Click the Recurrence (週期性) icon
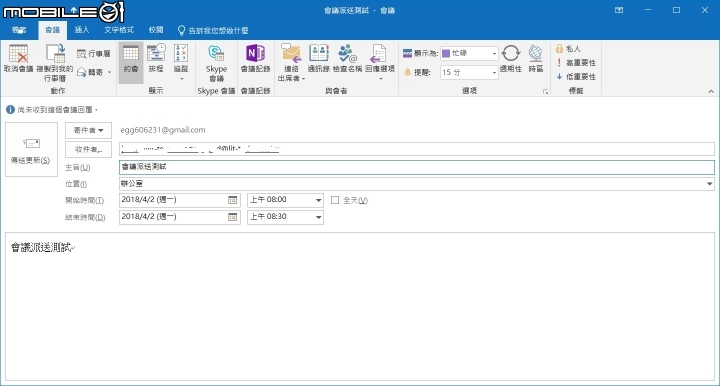720x386 pixels. tap(511, 53)
